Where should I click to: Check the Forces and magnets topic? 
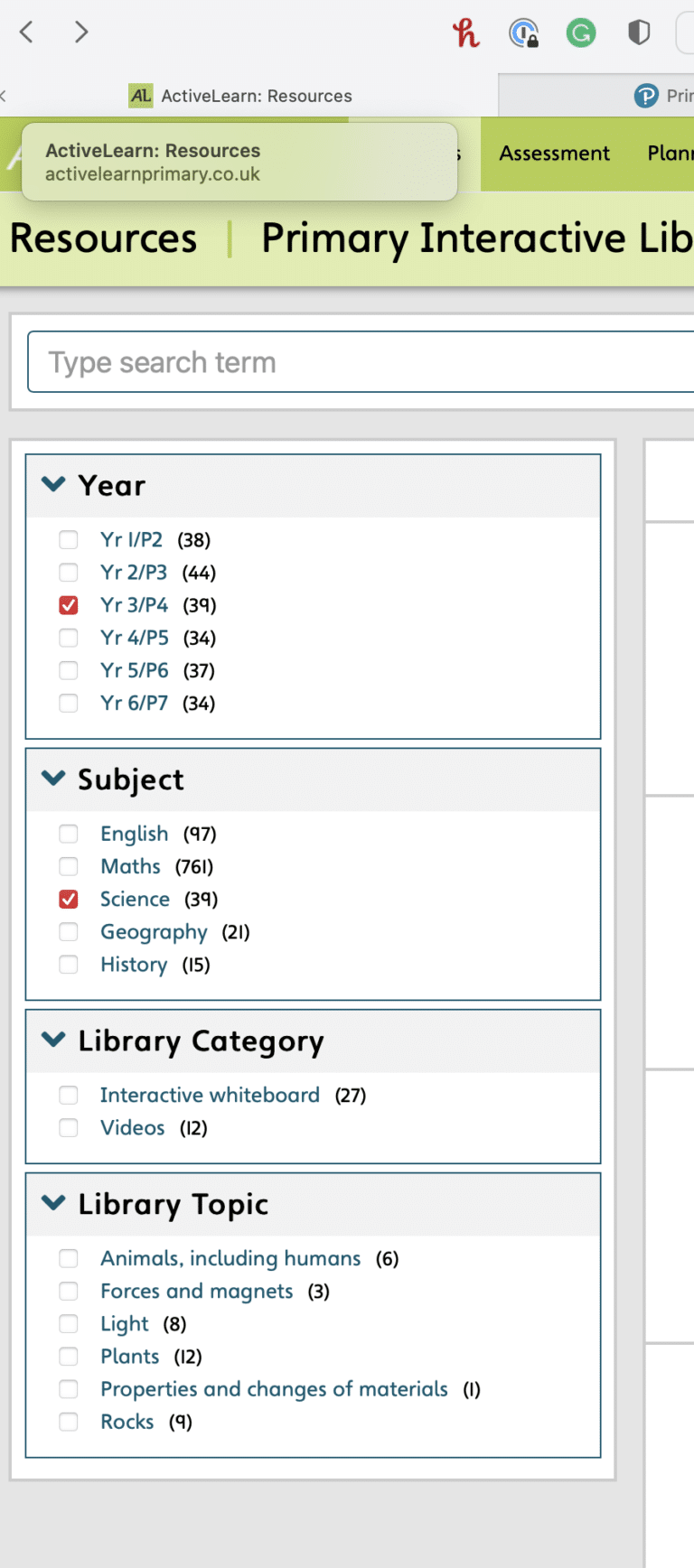click(x=69, y=1291)
